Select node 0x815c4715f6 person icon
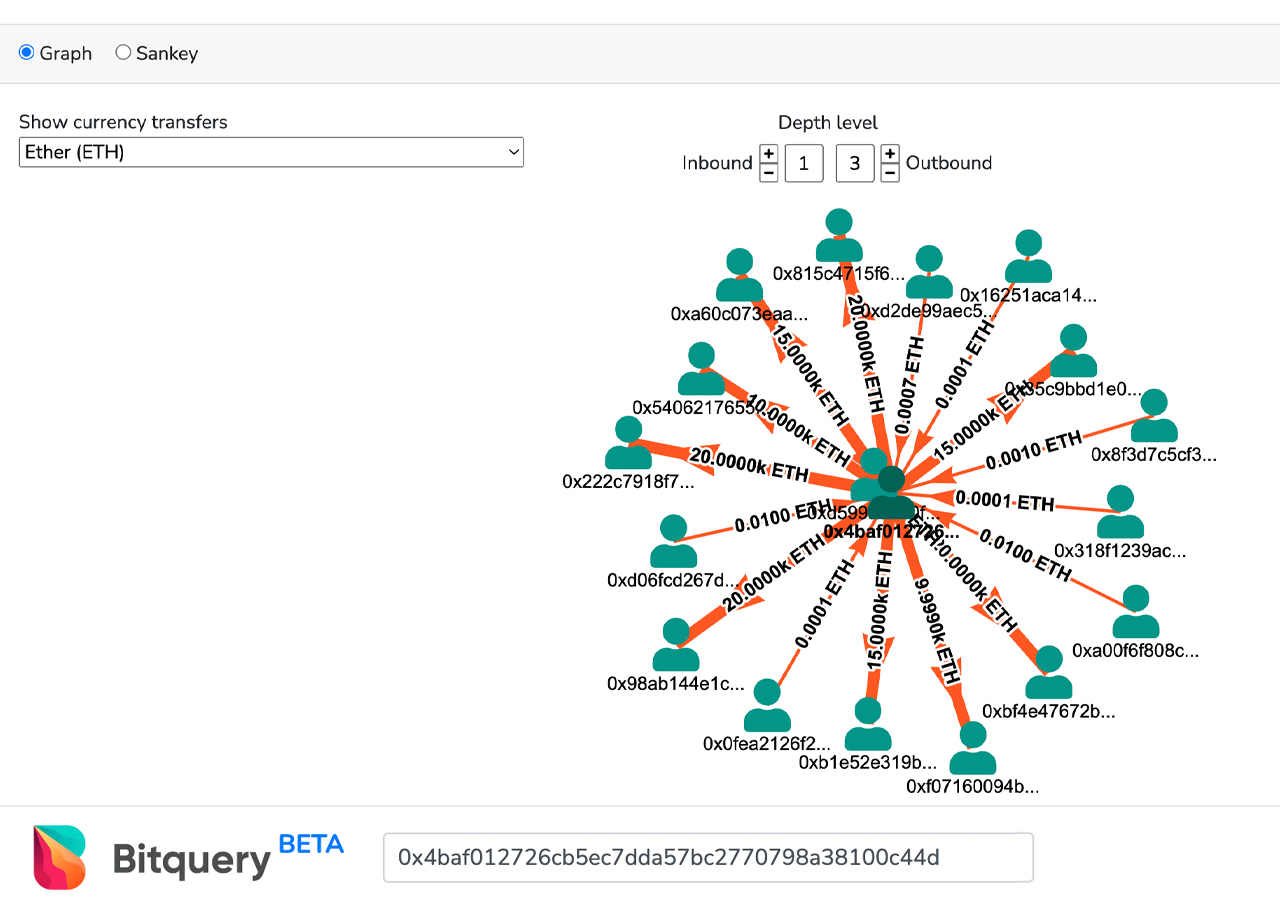 point(839,236)
